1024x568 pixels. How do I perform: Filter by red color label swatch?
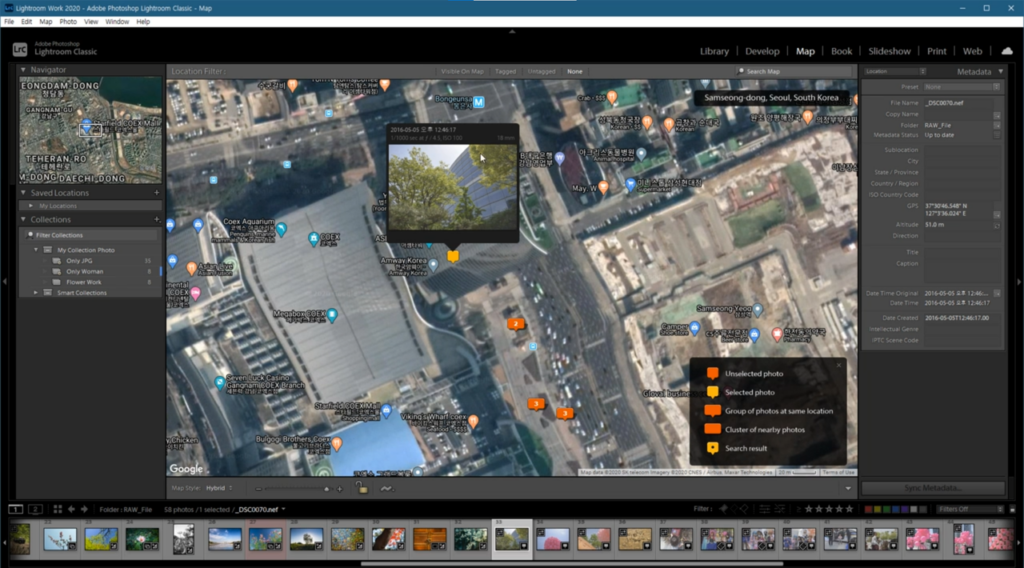click(868, 509)
